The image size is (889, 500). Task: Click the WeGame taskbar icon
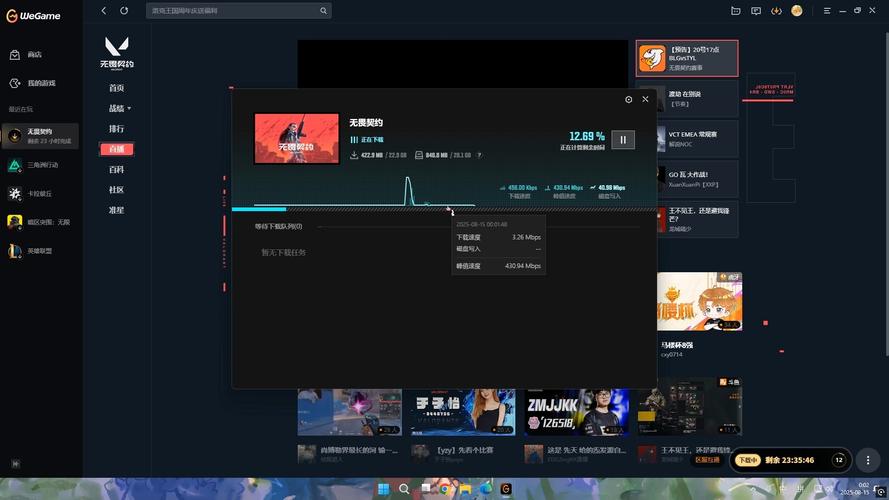pyautogui.click(x=506, y=489)
